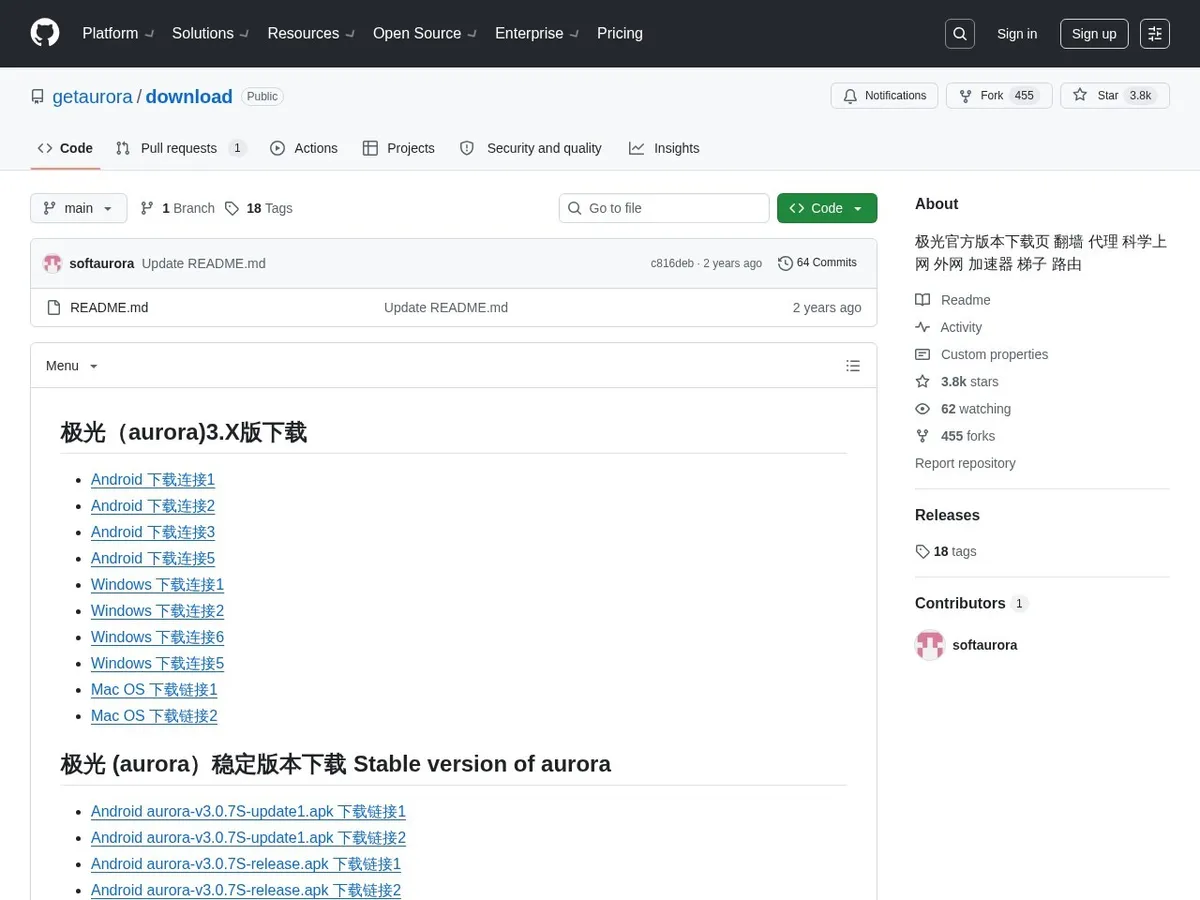Click Report repository
1200x900 pixels.
pos(965,463)
